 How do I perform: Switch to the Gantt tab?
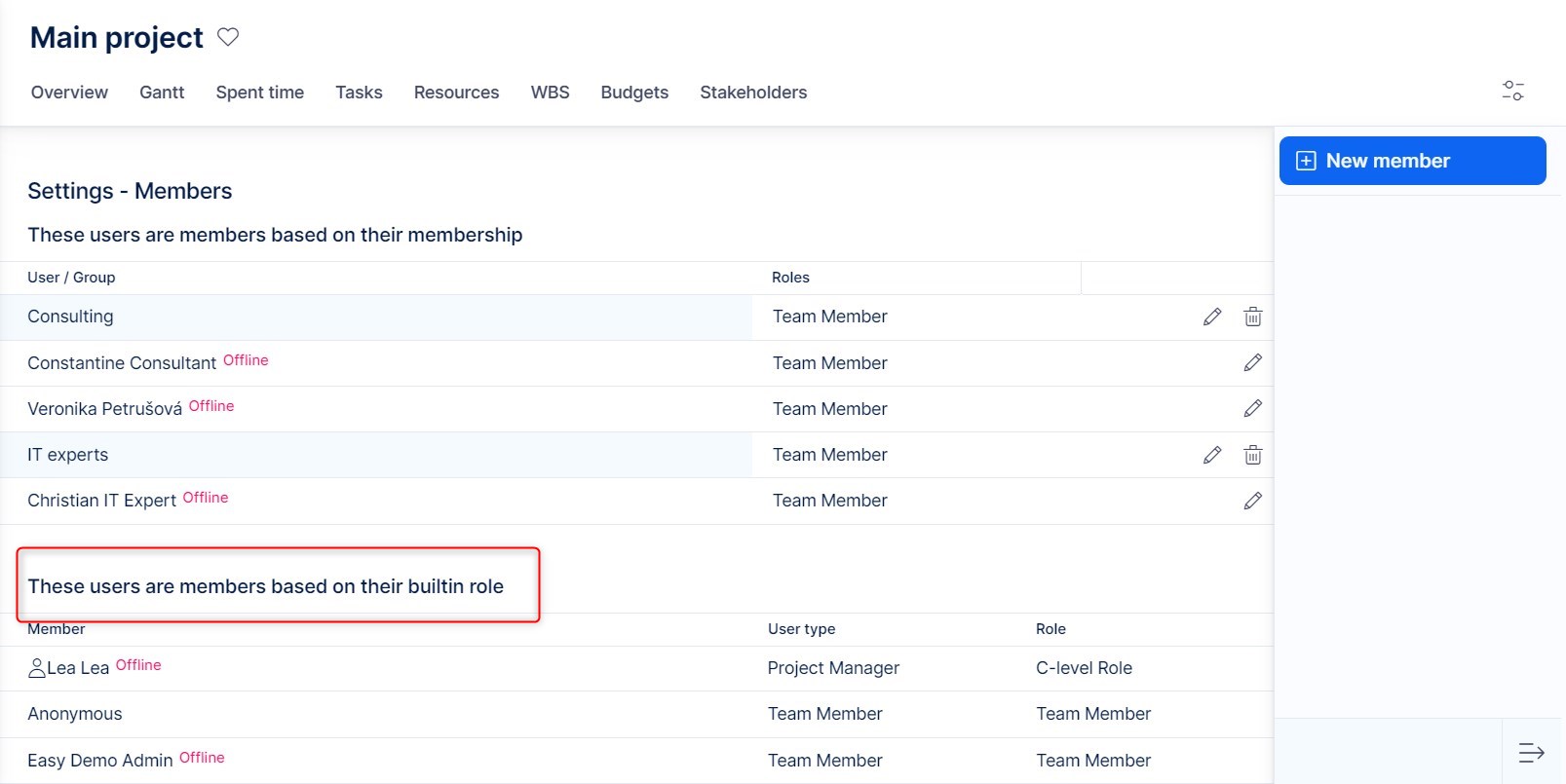pyautogui.click(x=162, y=93)
